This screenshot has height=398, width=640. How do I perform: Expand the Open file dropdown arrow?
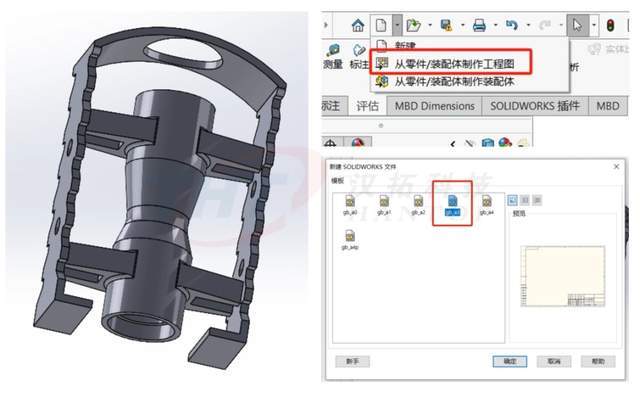tap(430, 25)
